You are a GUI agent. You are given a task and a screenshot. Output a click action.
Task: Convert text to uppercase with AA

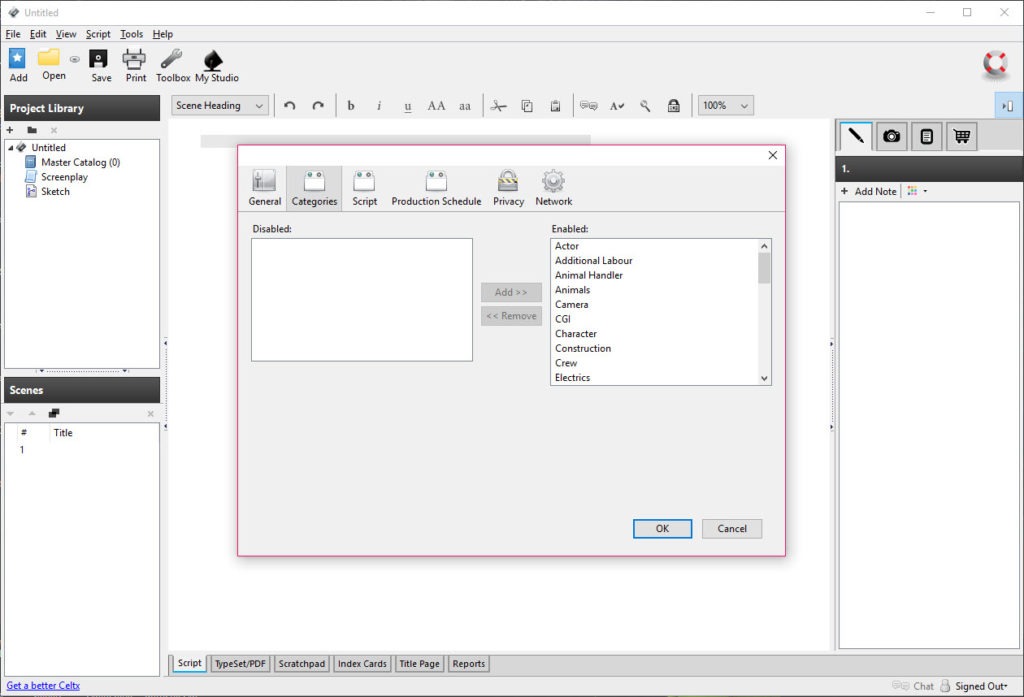(436, 106)
